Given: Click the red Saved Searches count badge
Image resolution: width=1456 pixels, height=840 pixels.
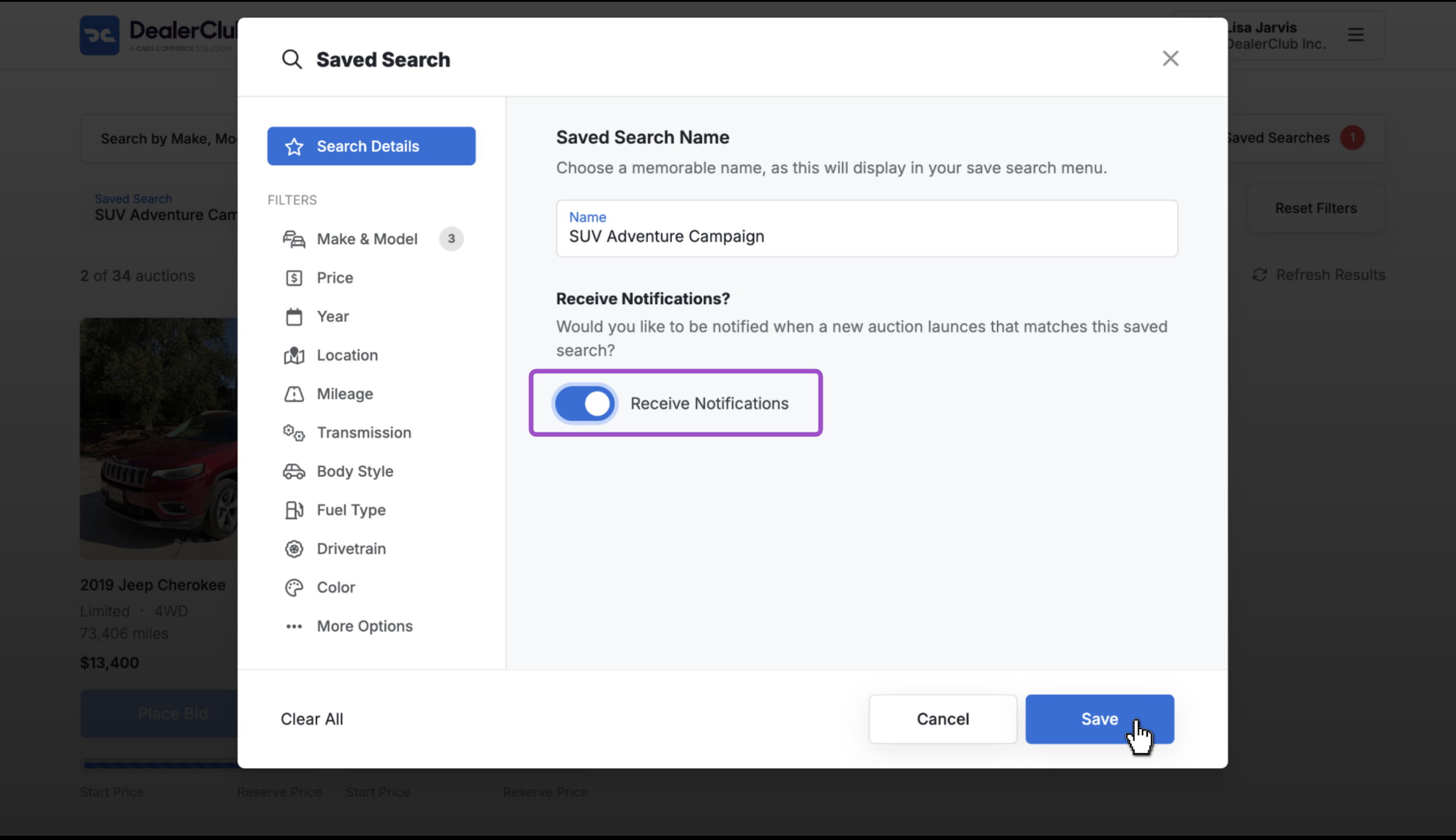Looking at the screenshot, I should pyautogui.click(x=1352, y=138).
